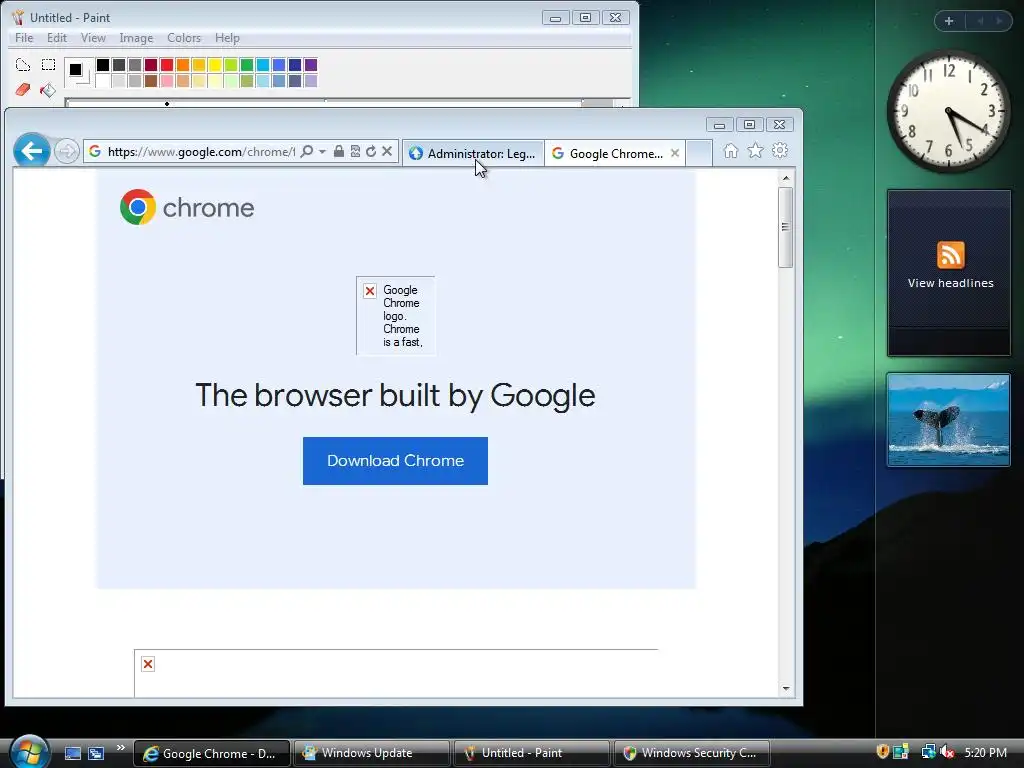Pick the yellow color swatch in Paint

pyautogui.click(x=215, y=65)
